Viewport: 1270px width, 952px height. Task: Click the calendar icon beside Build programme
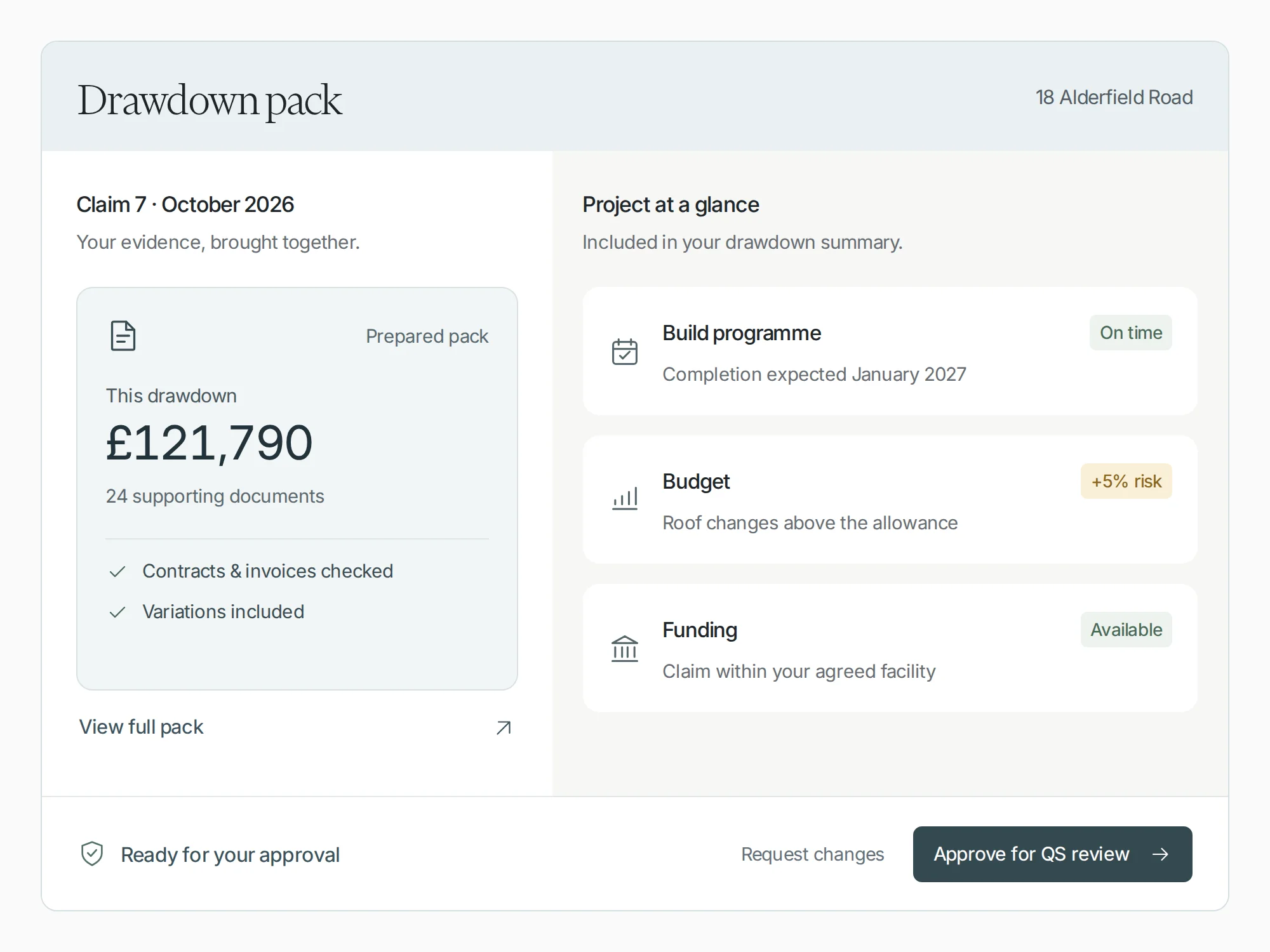[625, 352]
